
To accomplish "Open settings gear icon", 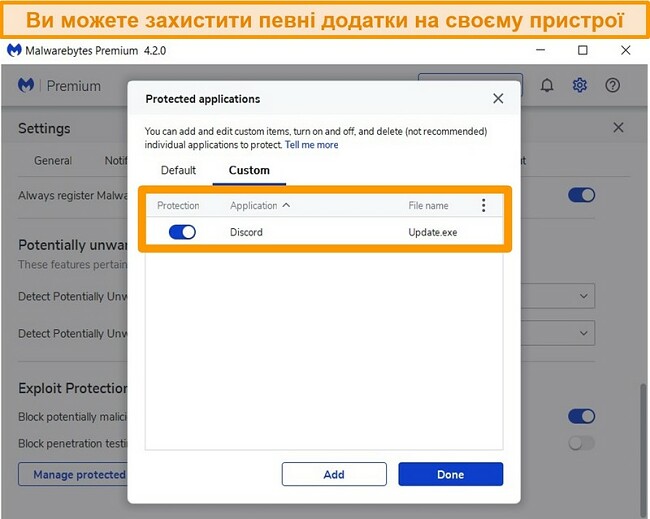I will (x=580, y=85).
